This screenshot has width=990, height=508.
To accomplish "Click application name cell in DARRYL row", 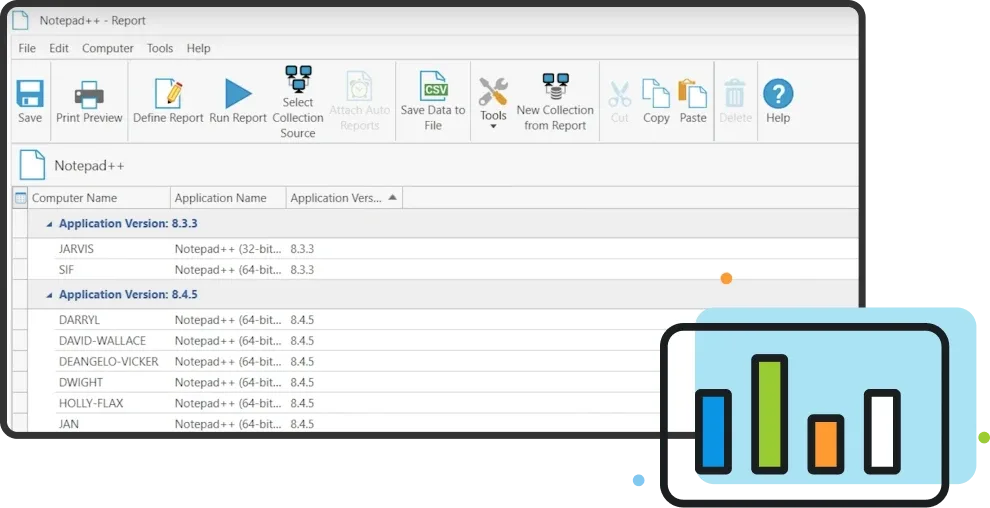I will pos(228,320).
